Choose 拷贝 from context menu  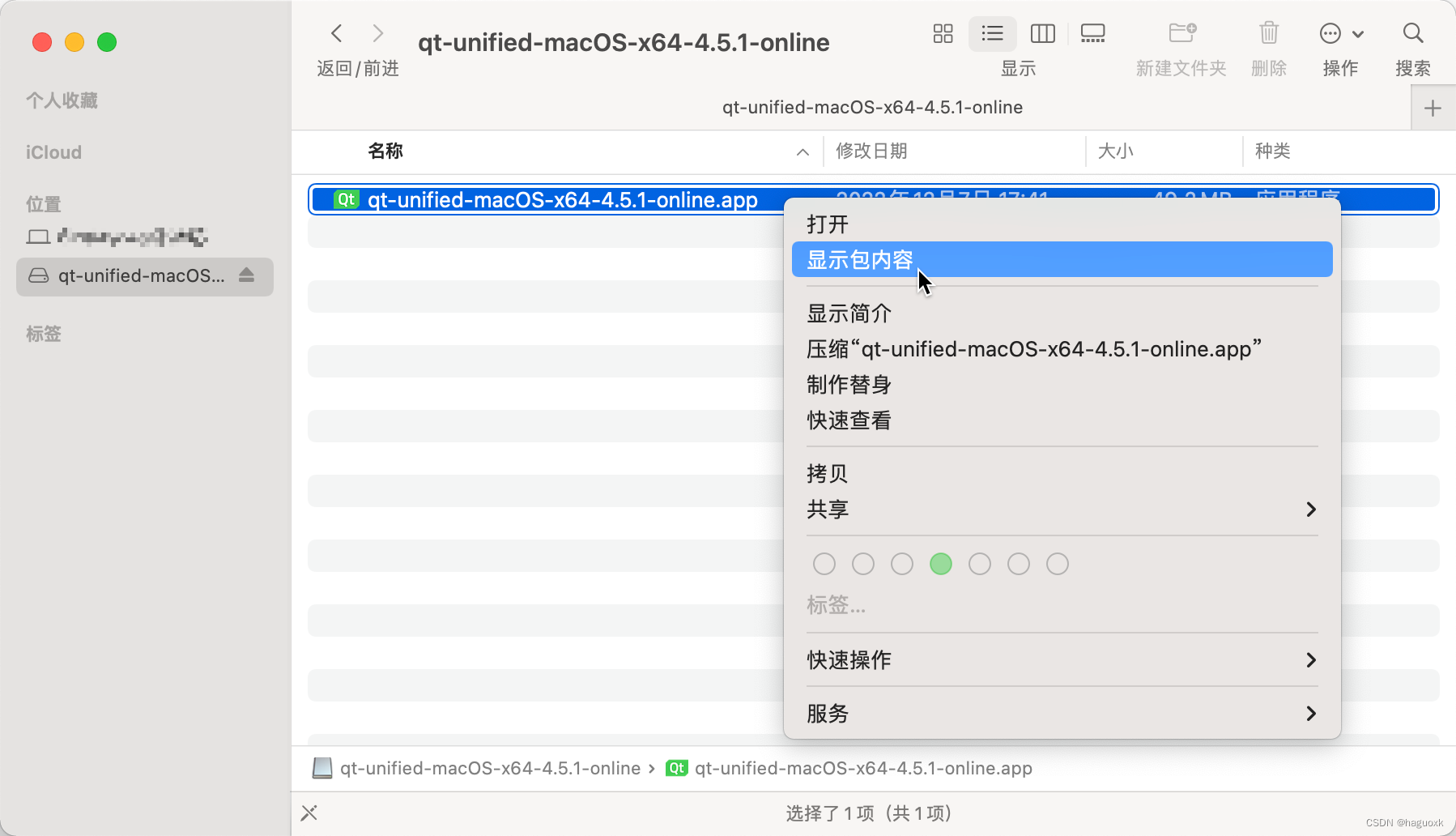1062,474
